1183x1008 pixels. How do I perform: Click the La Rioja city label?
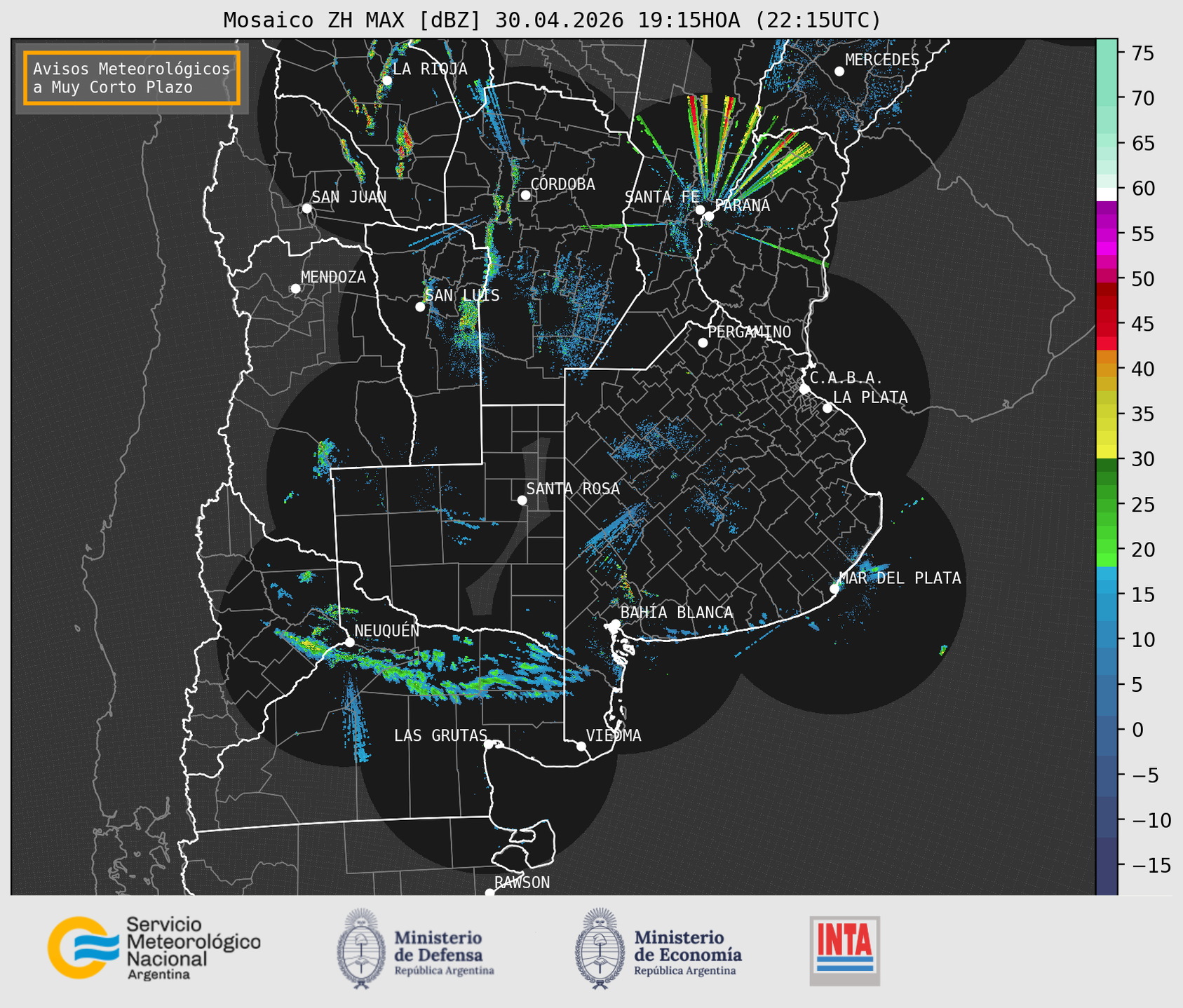click(x=430, y=69)
